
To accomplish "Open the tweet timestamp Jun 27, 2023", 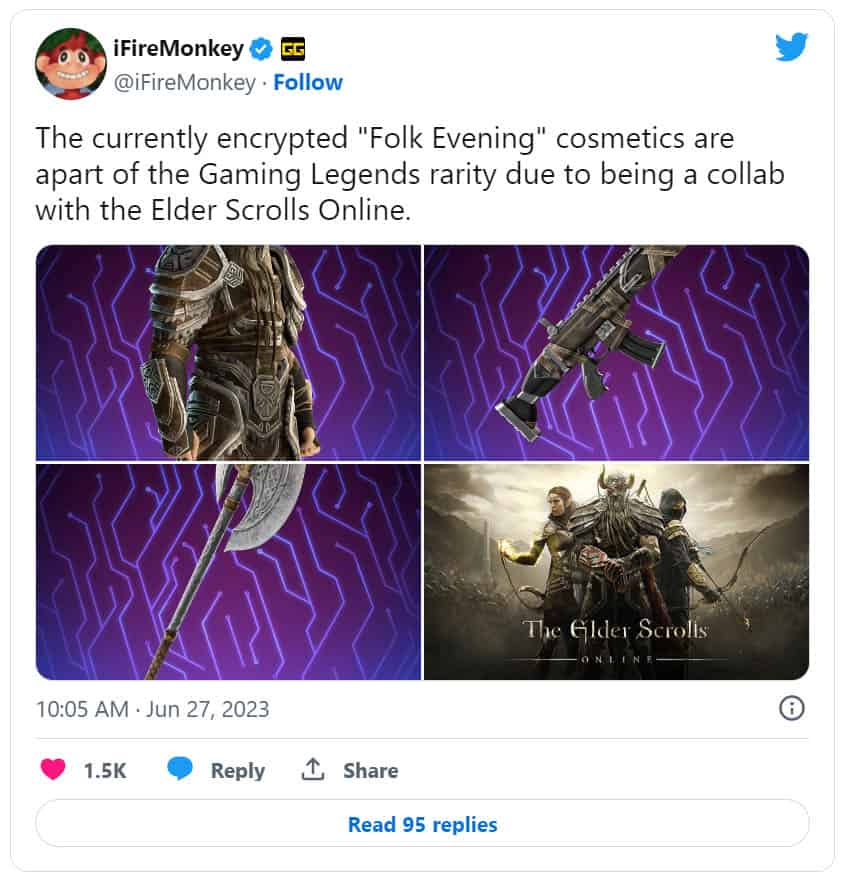I will click(x=152, y=709).
